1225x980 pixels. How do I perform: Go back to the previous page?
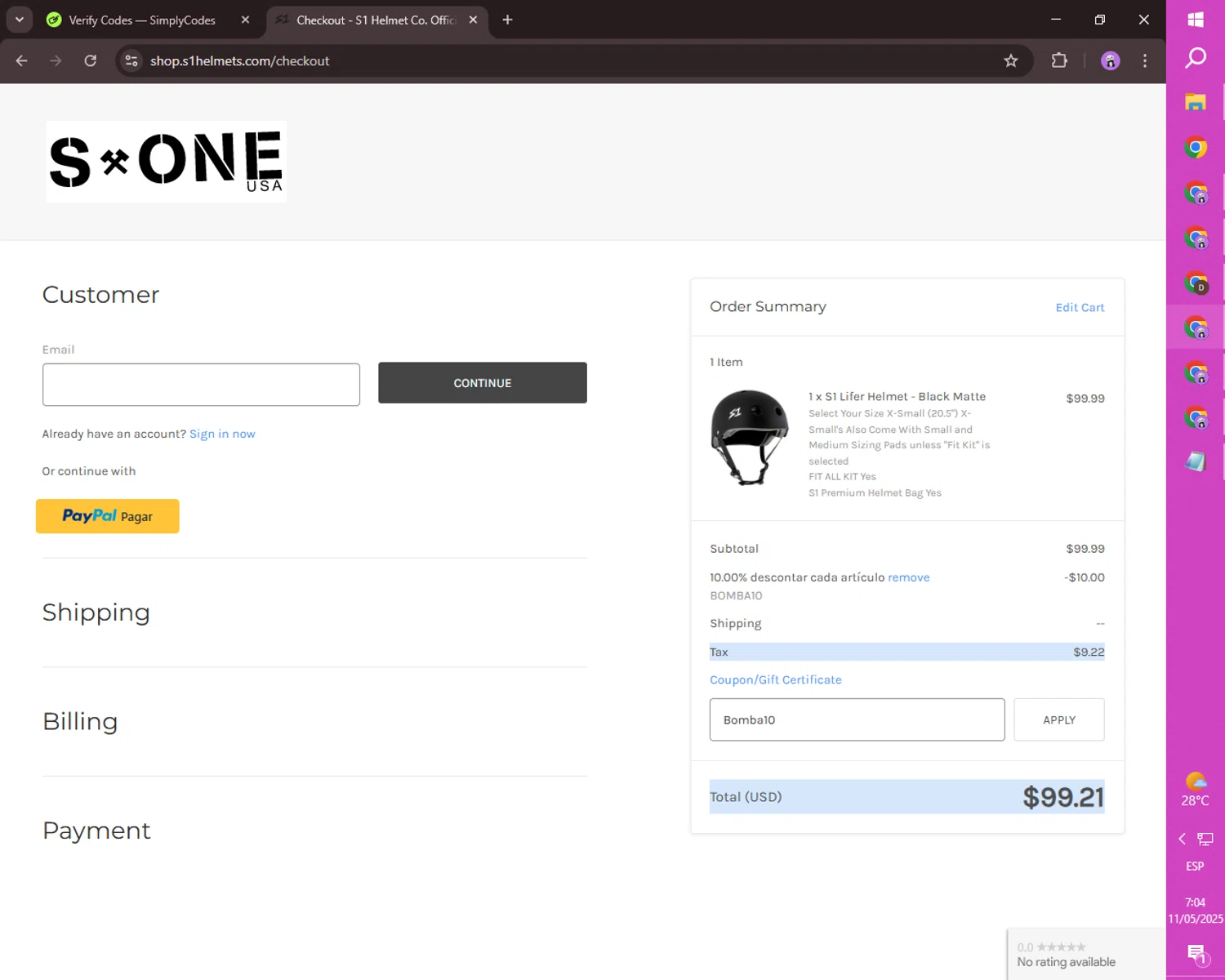(x=22, y=60)
